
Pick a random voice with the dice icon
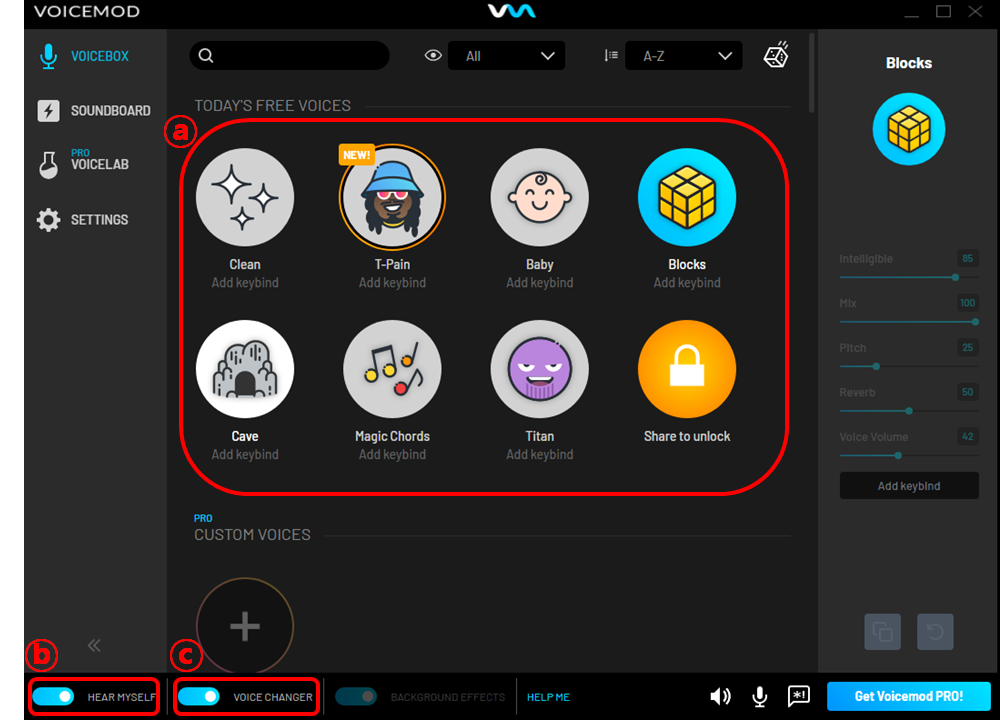tap(776, 55)
